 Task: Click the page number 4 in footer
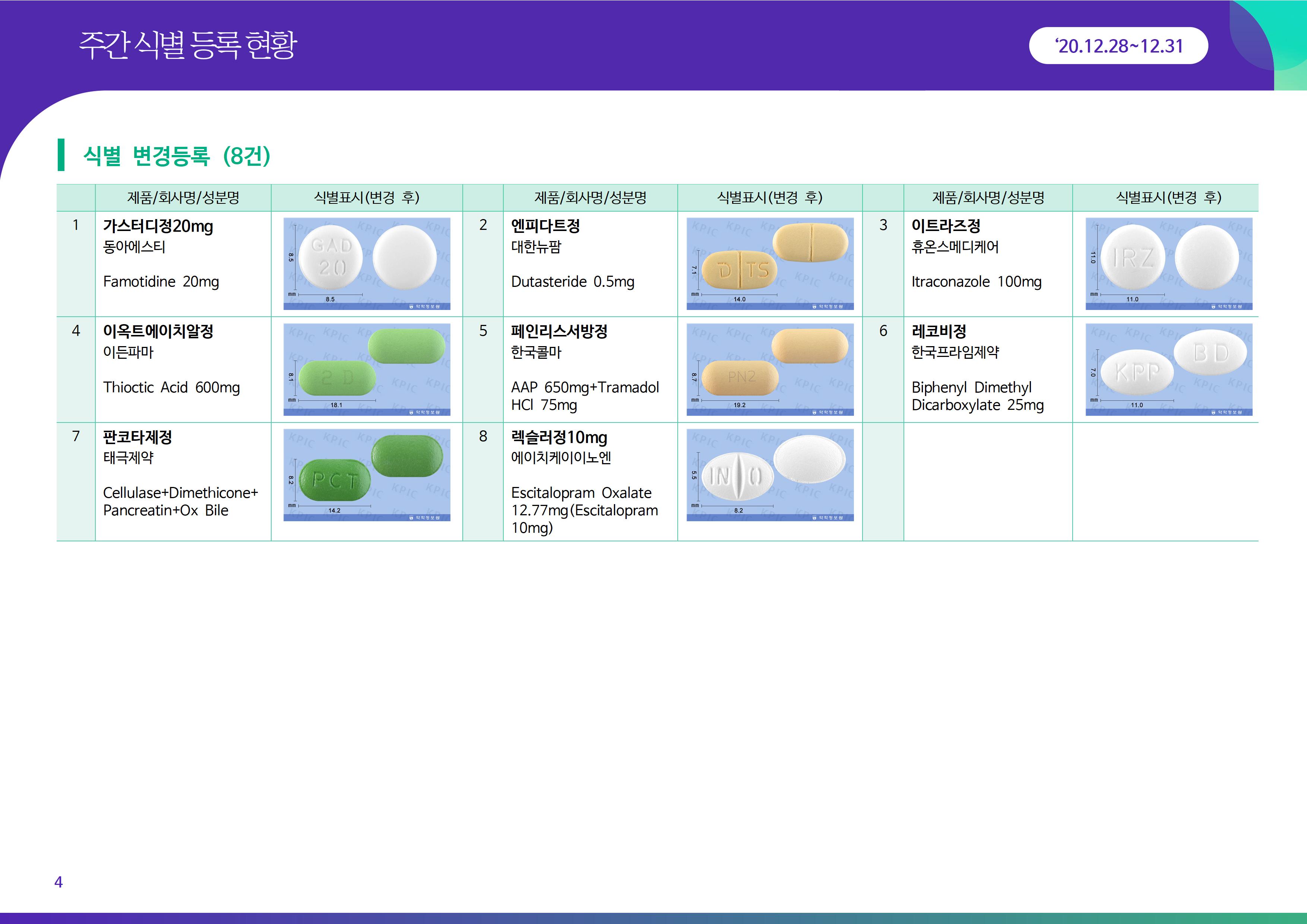(58, 882)
